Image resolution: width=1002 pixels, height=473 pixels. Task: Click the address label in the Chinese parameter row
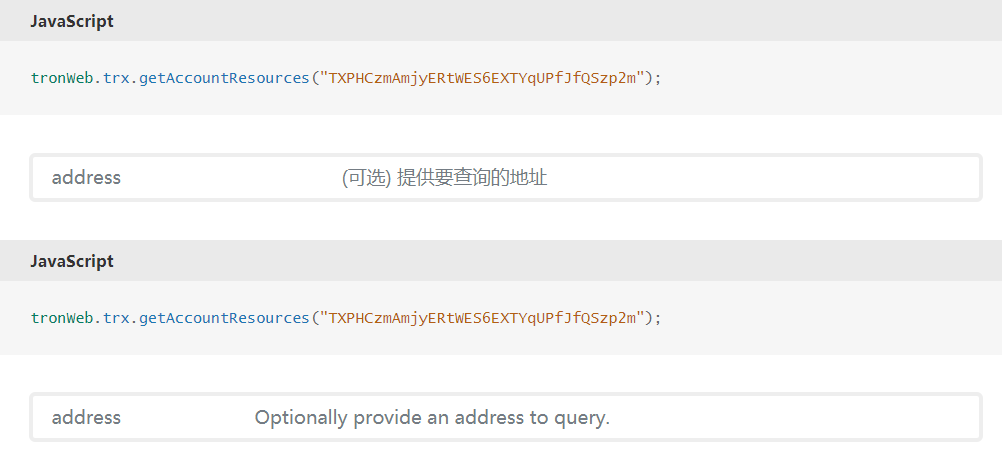tap(86, 177)
